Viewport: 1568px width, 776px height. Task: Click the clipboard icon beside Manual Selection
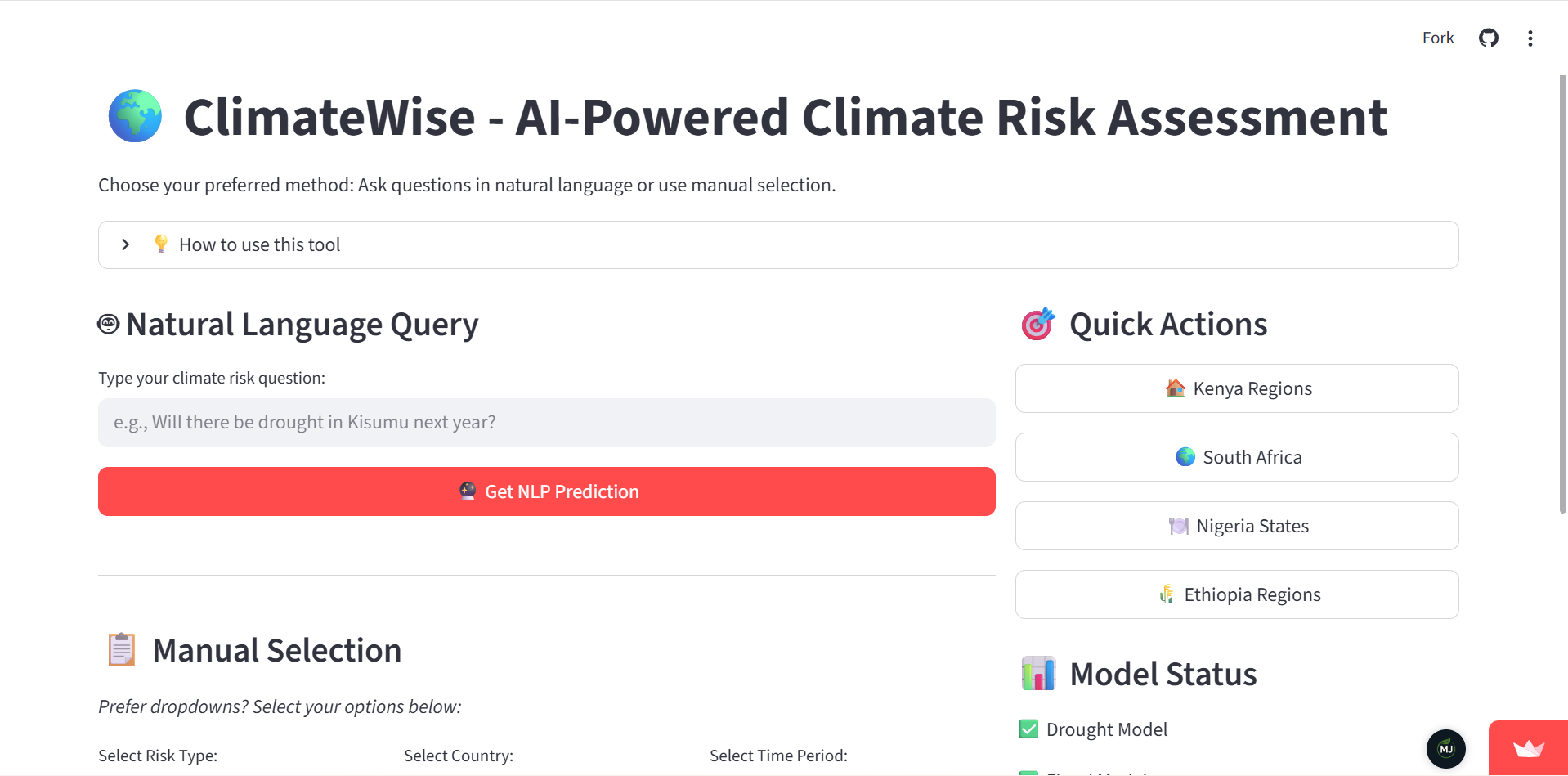pyautogui.click(x=121, y=648)
